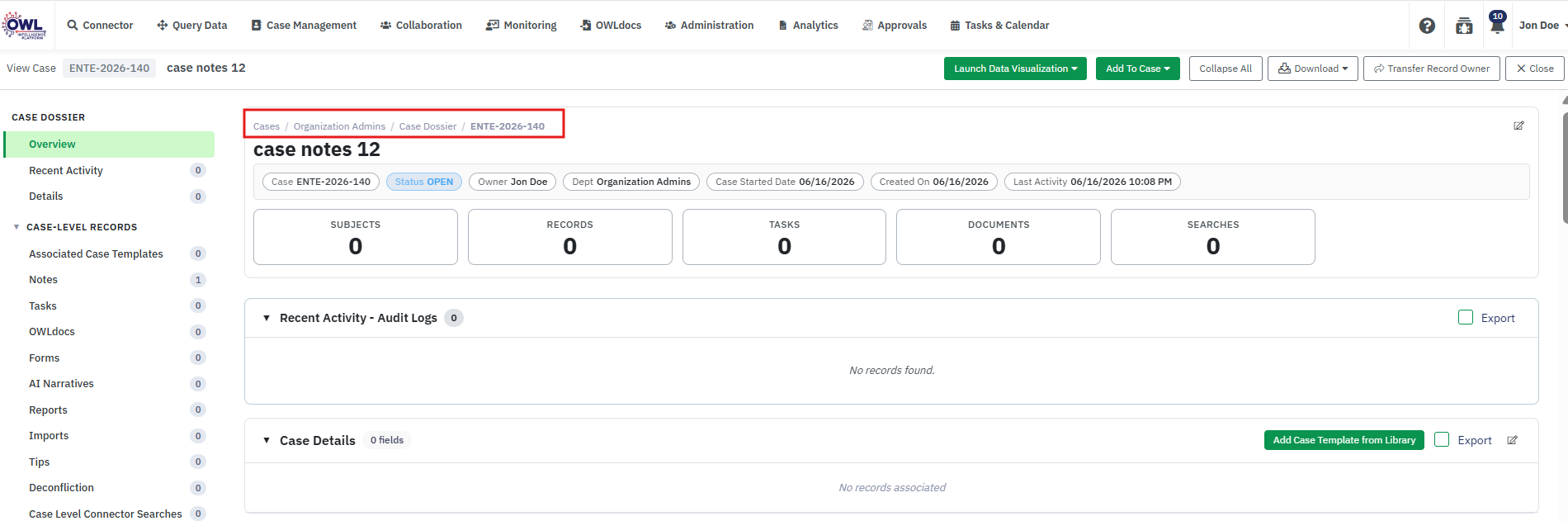Click the Case Started Date chip

(785, 182)
